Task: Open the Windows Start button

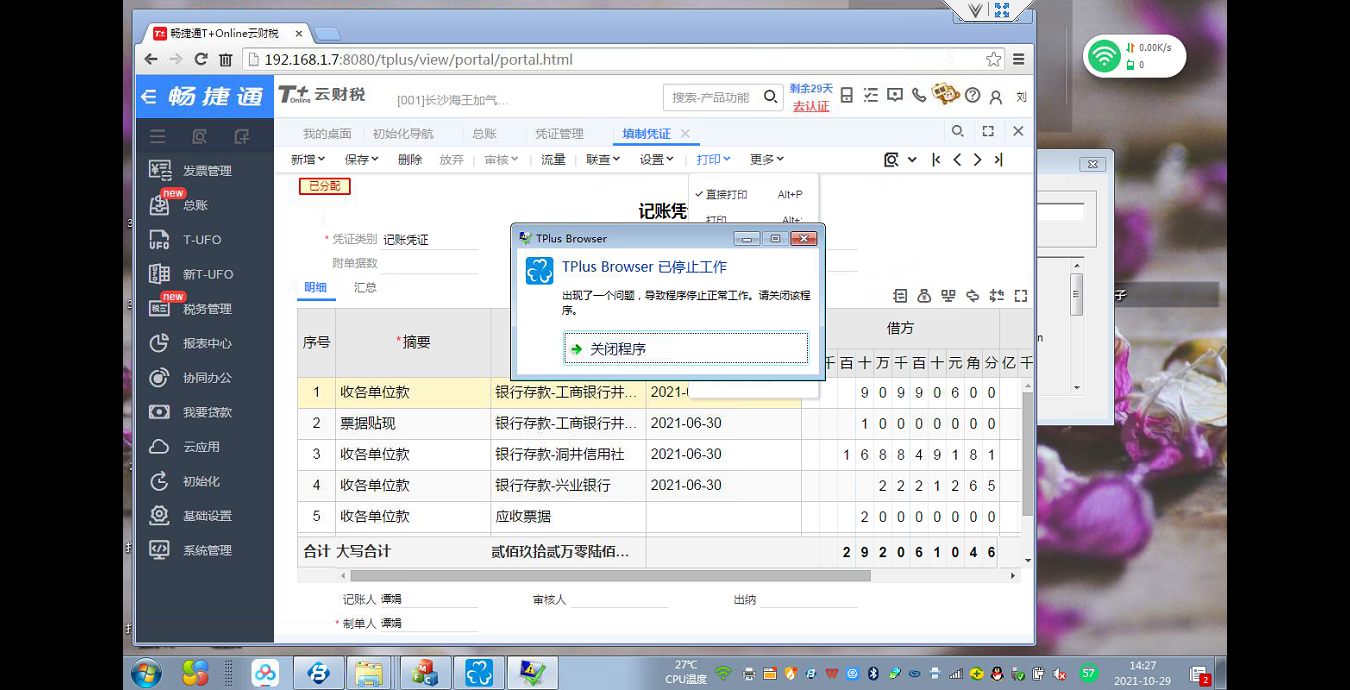Action: tap(147, 672)
